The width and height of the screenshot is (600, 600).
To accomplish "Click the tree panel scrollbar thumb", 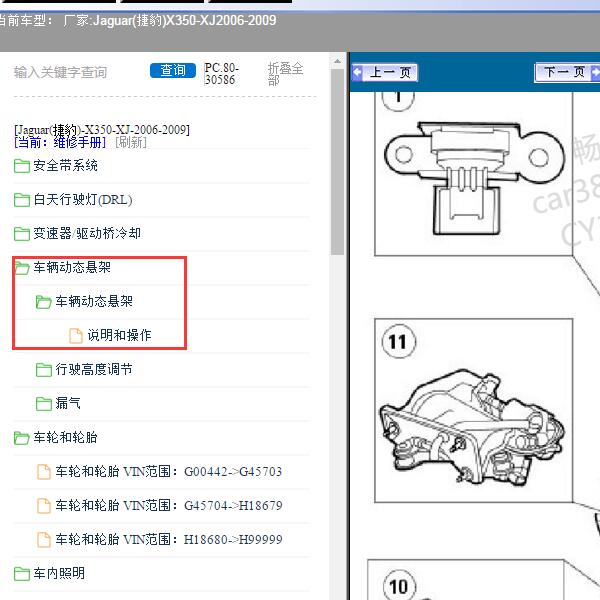I will (x=337, y=162).
